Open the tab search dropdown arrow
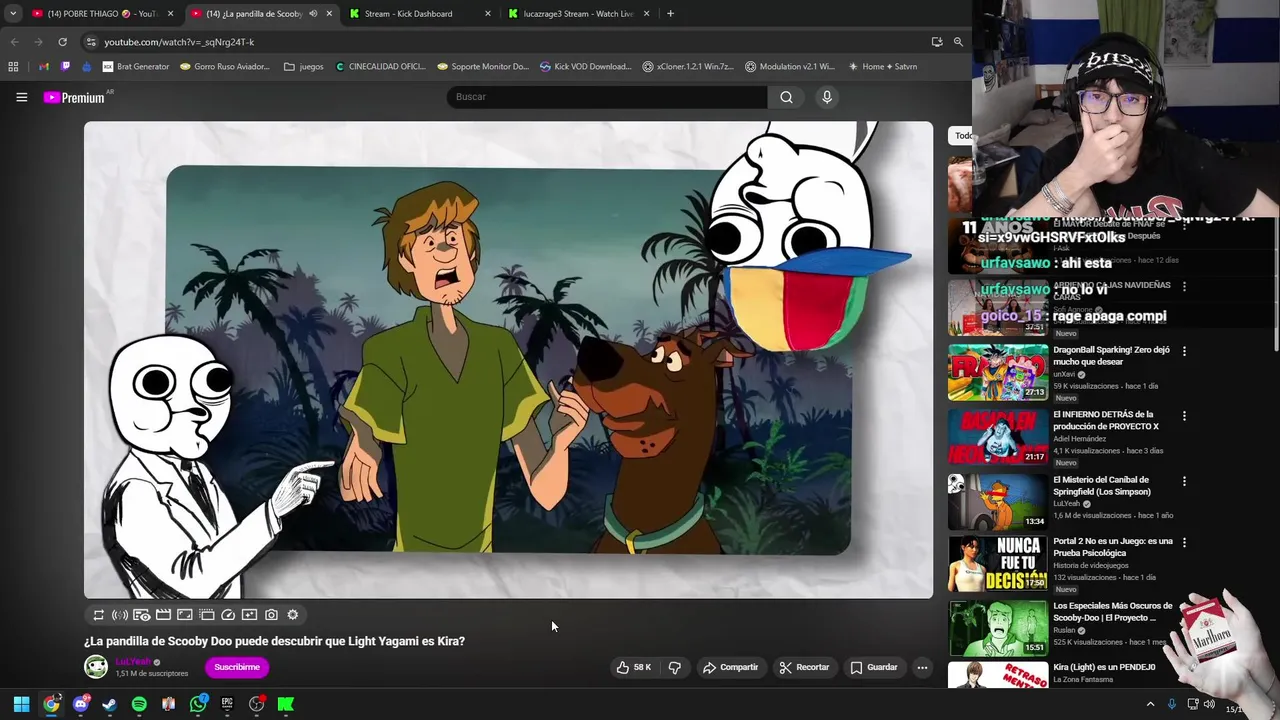The image size is (1280, 720). (x=13, y=14)
